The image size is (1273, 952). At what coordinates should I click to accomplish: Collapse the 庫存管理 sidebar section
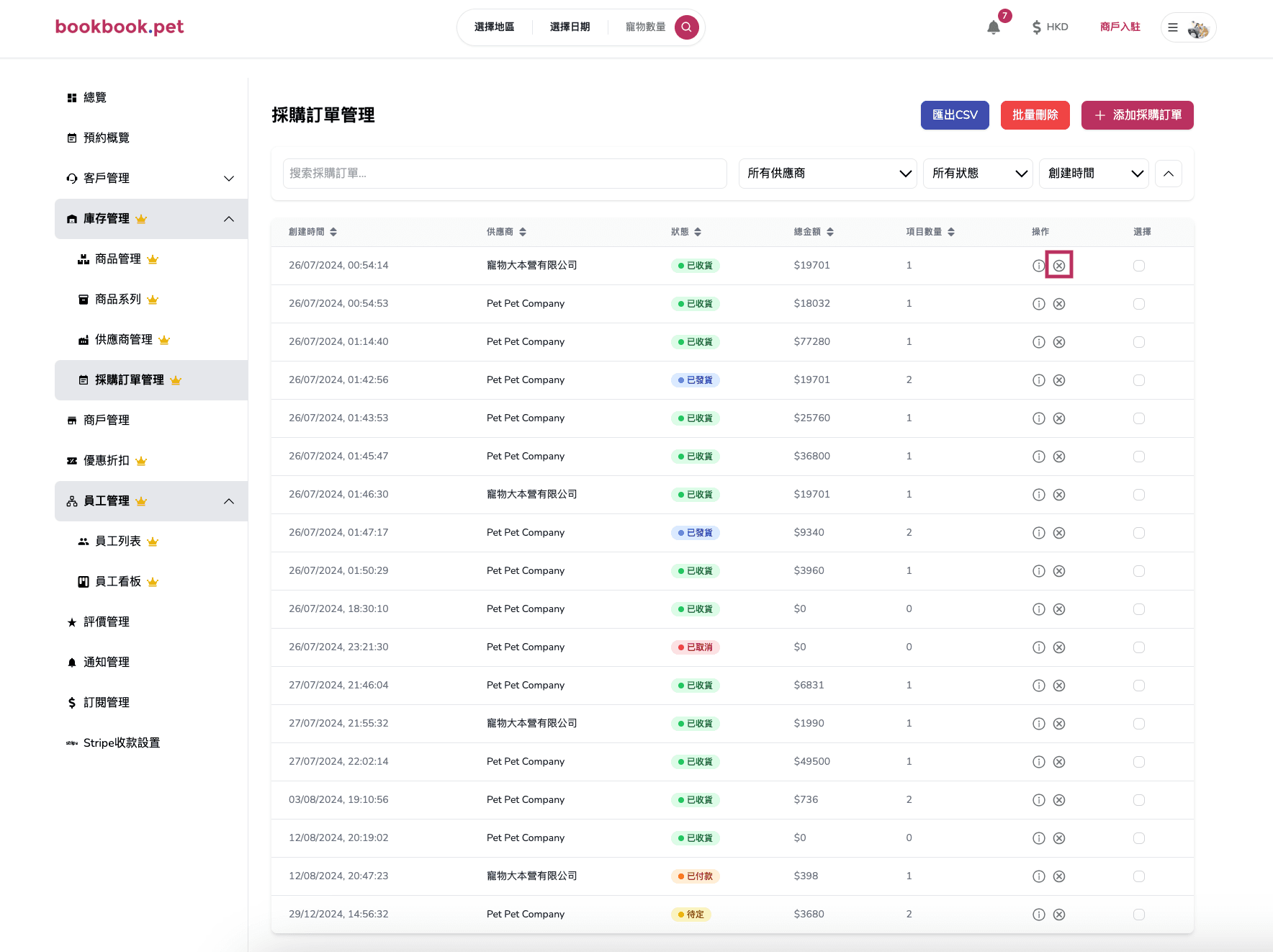(151, 218)
